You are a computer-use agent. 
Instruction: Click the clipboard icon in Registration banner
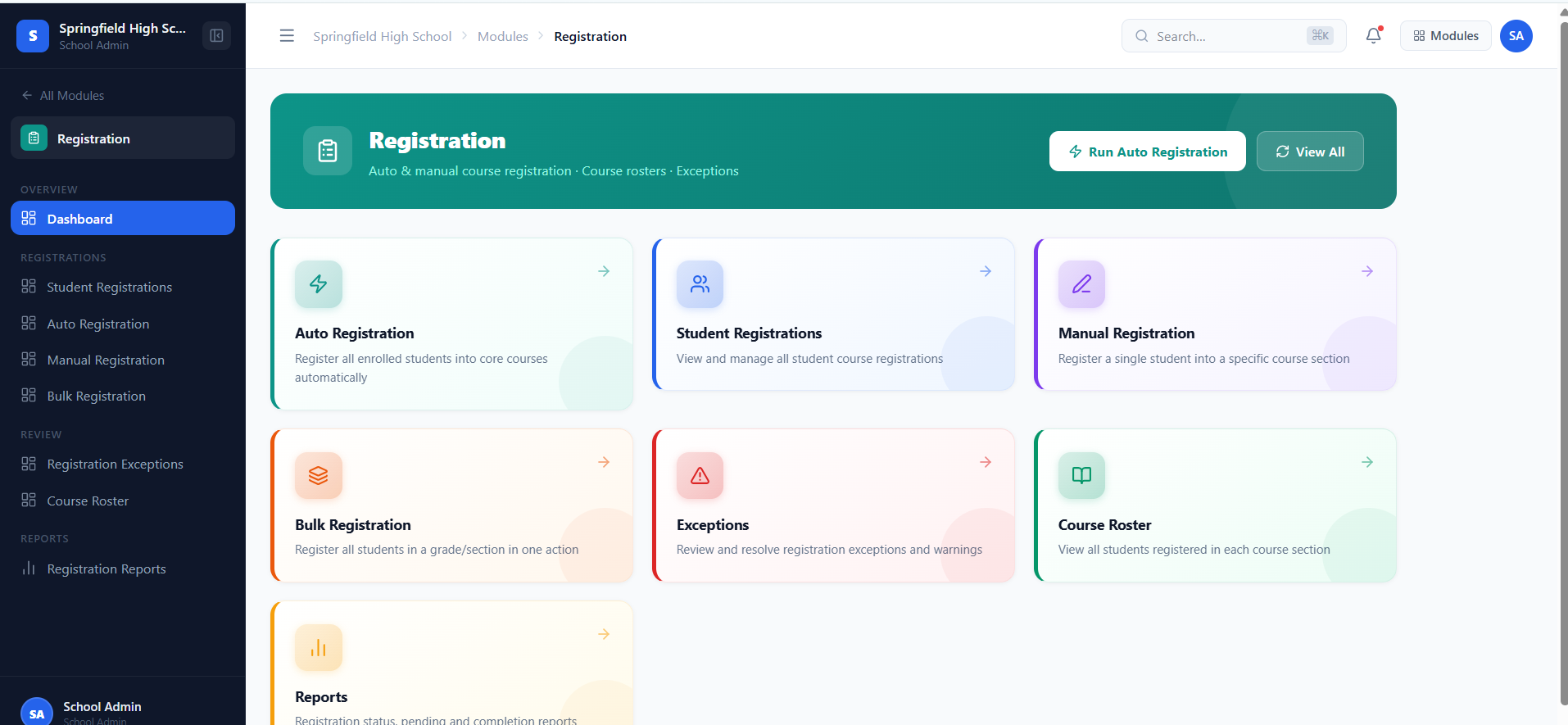328,151
